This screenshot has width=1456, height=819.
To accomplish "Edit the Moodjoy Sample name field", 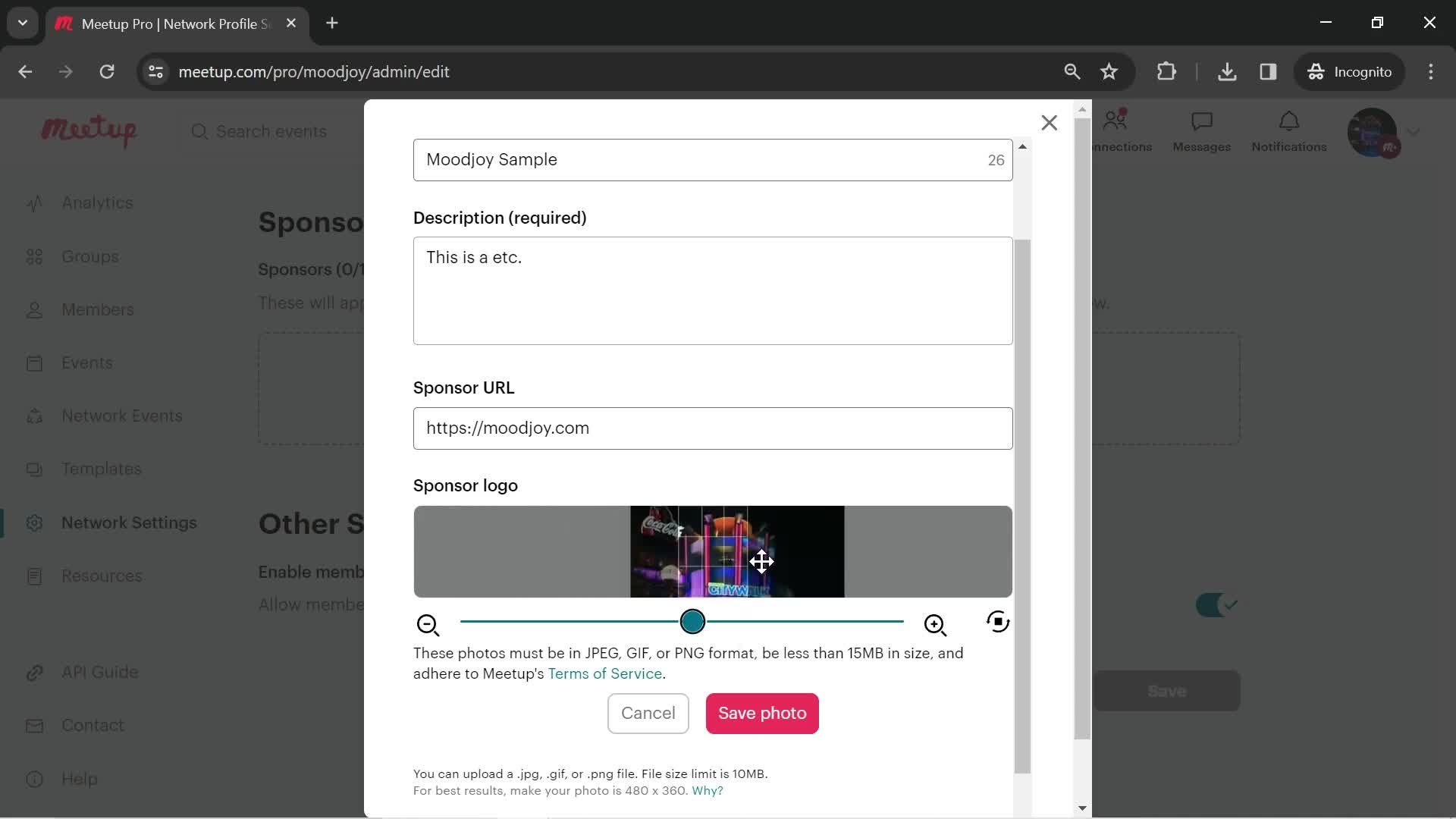I will click(713, 160).
